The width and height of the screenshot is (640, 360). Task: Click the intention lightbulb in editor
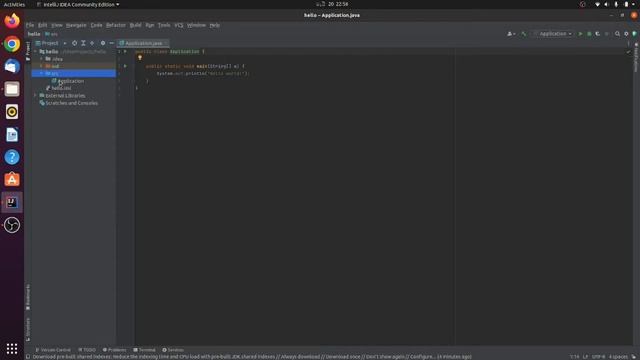(x=140, y=58)
